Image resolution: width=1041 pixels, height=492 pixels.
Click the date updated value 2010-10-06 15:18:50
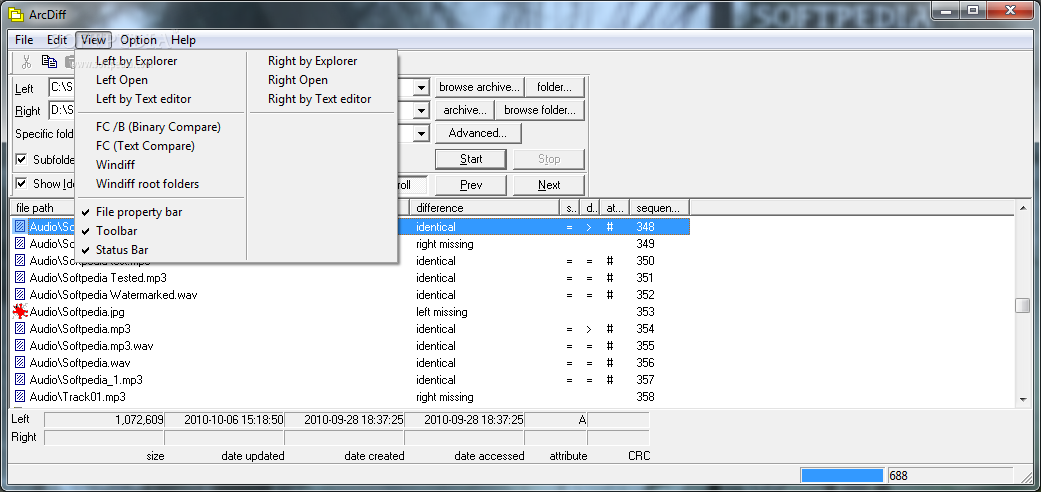point(234,420)
